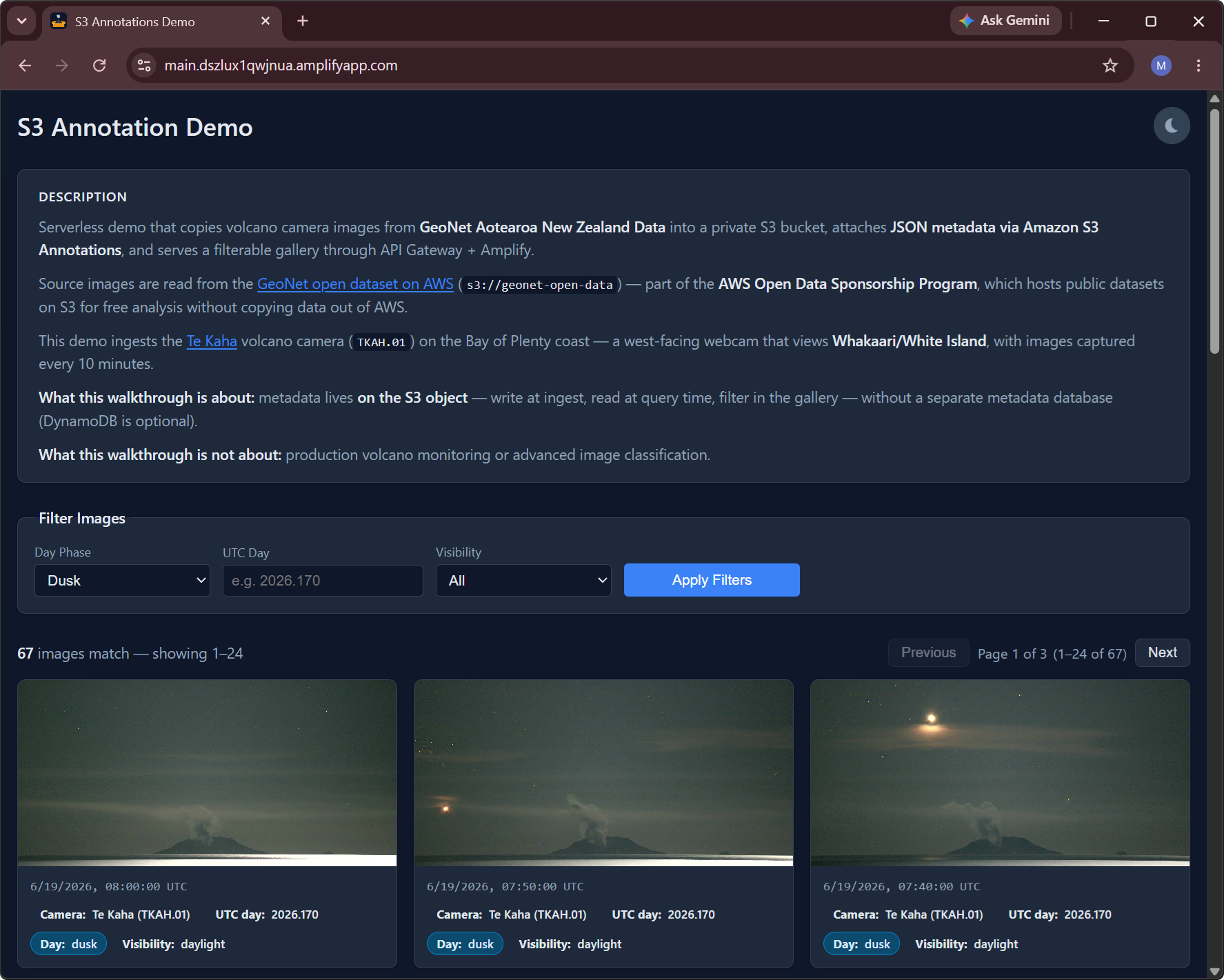
Task: Open the tab search chevron
Action: click(22, 21)
